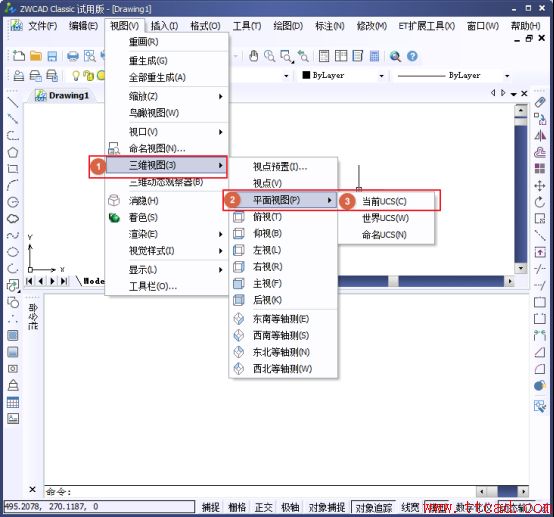This screenshot has width=554, height=517.
Task: Activate the Pan hand tool
Action: click(253, 56)
